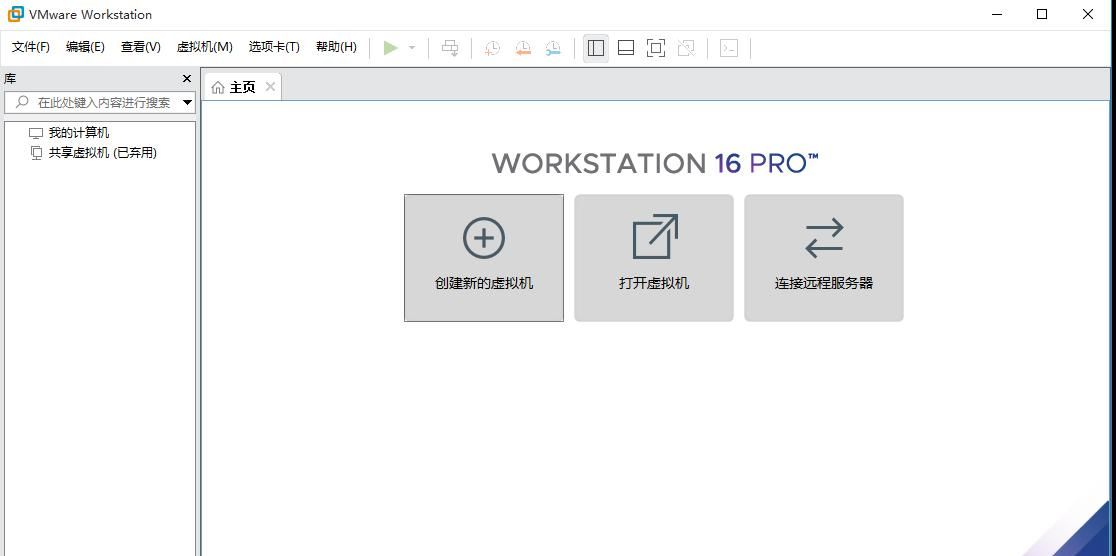This screenshot has height=556, width=1116.
Task: Toggle the show library sidebar icon
Action: 596,48
